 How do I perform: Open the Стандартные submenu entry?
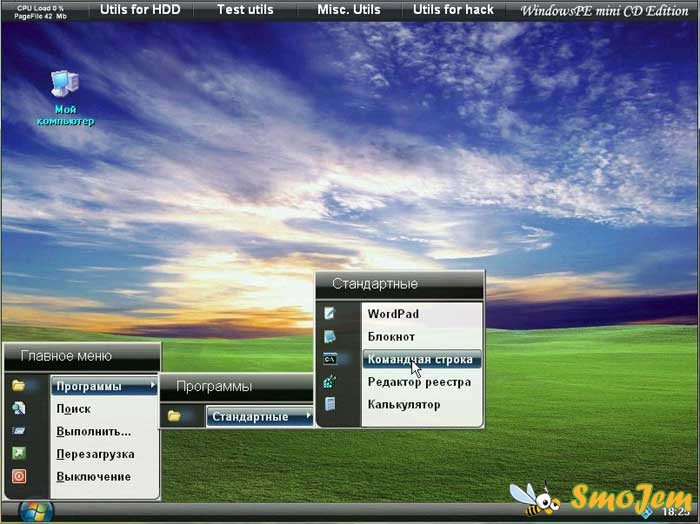[x=259, y=416]
